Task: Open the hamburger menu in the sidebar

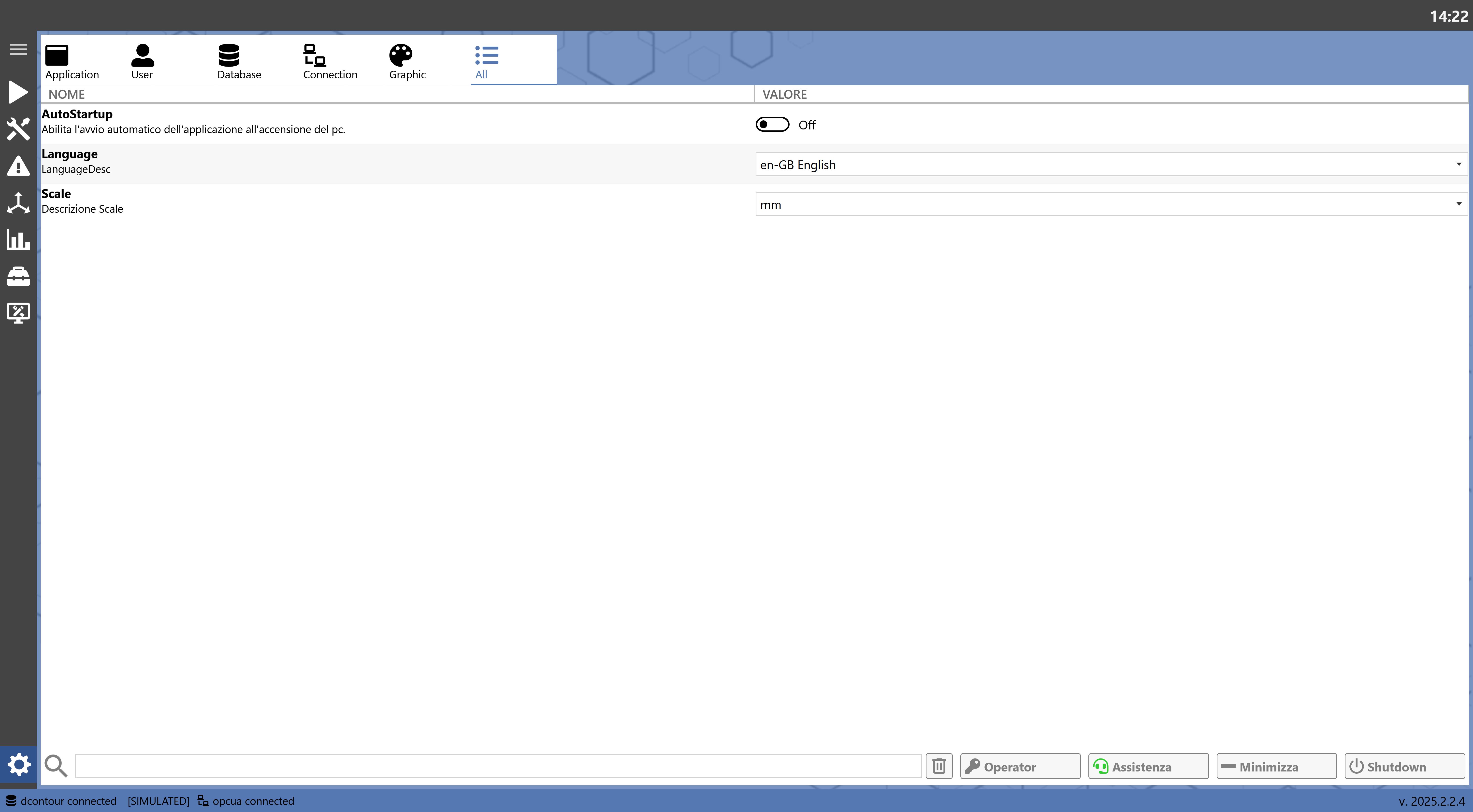Action: coord(18,50)
